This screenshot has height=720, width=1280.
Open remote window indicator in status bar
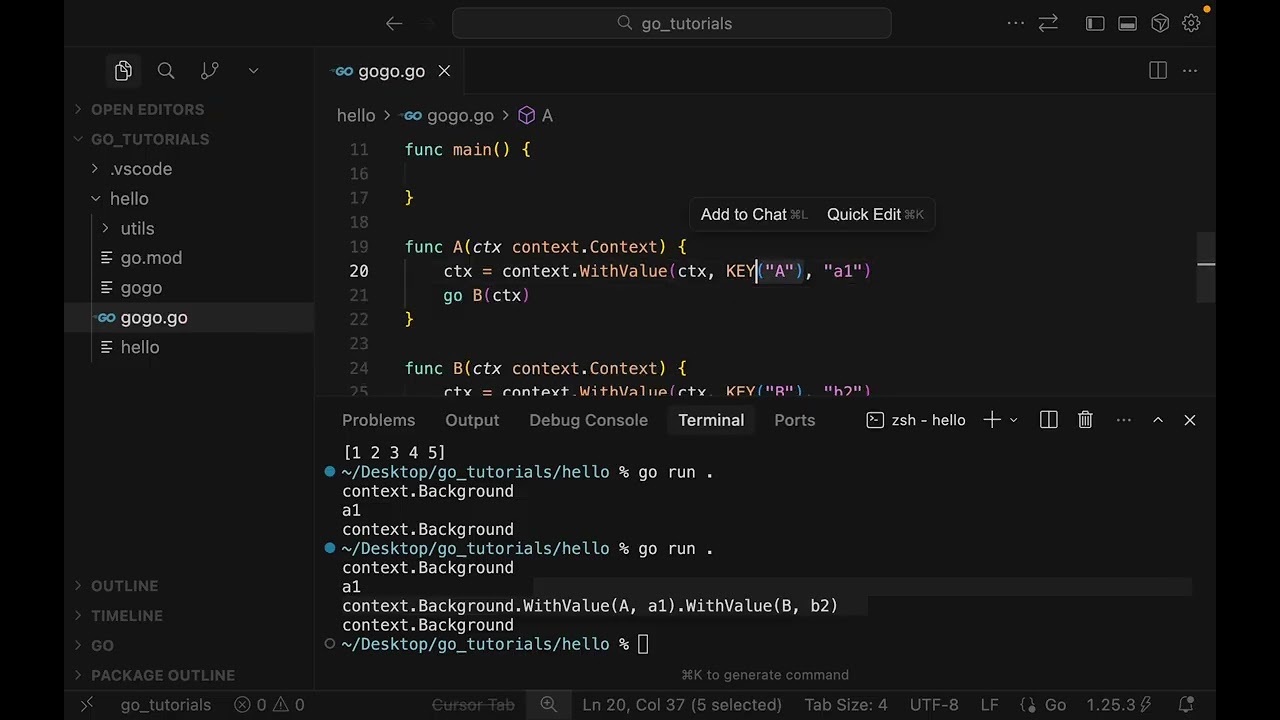(x=87, y=705)
